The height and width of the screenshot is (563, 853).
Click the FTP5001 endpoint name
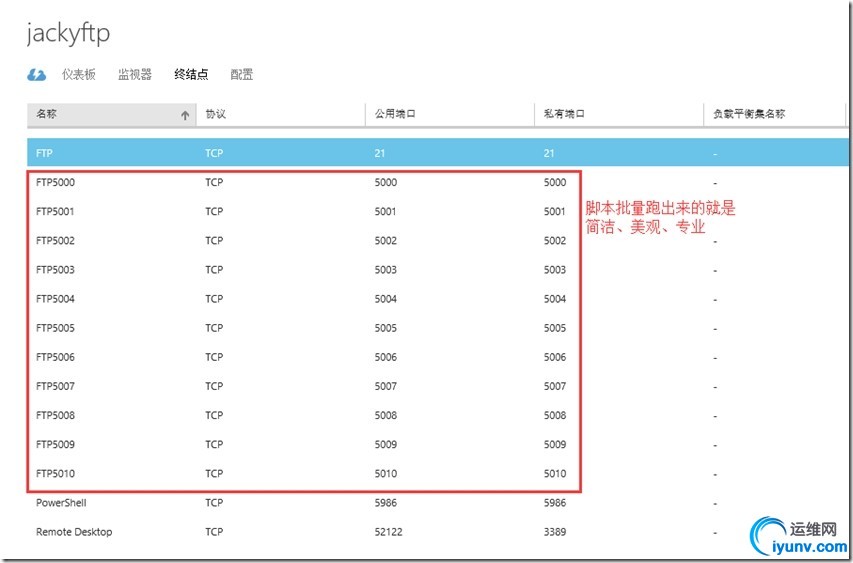click(x=55, y=212)
